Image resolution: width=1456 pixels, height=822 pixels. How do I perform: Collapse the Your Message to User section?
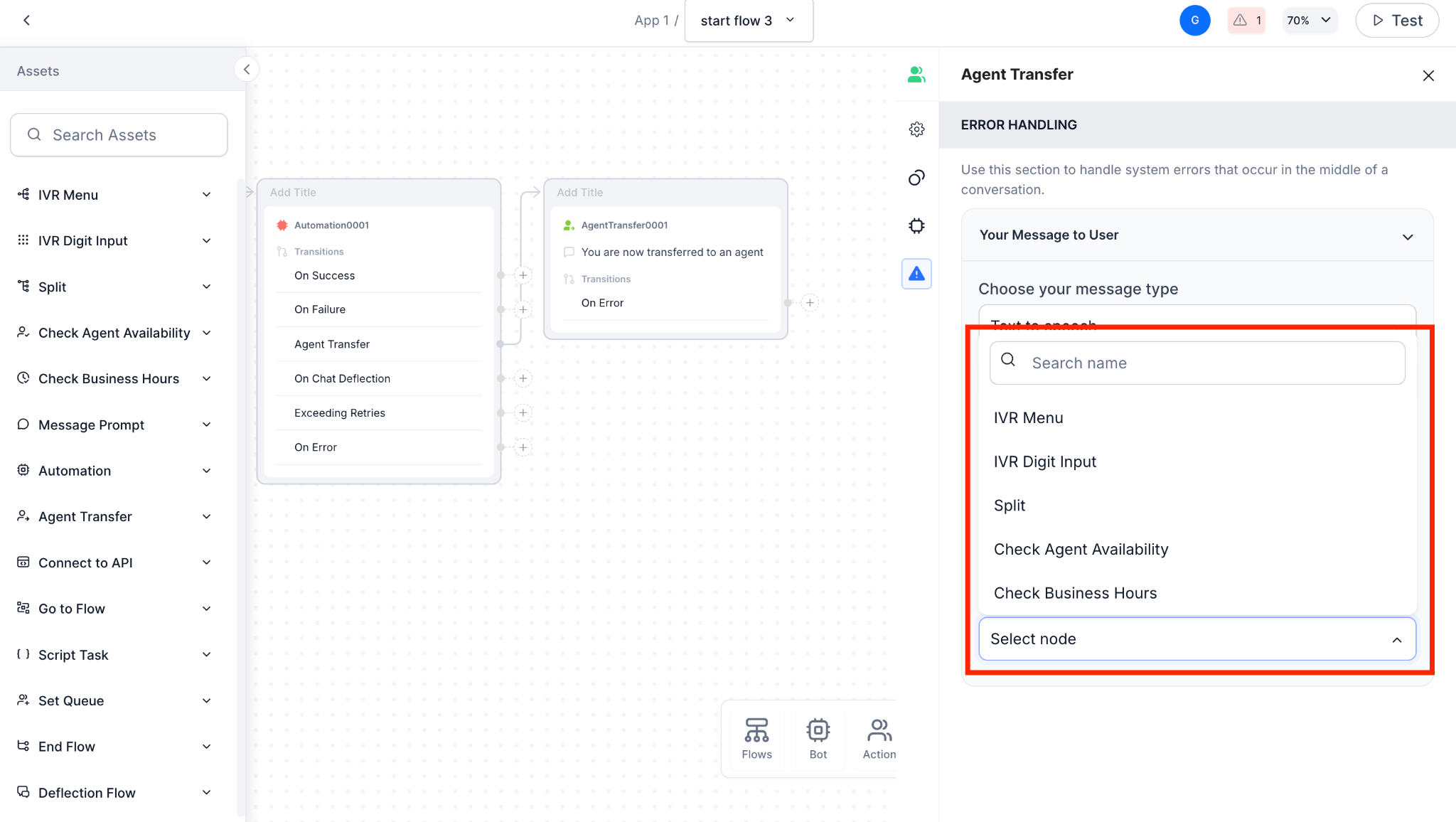[1407, 237]
